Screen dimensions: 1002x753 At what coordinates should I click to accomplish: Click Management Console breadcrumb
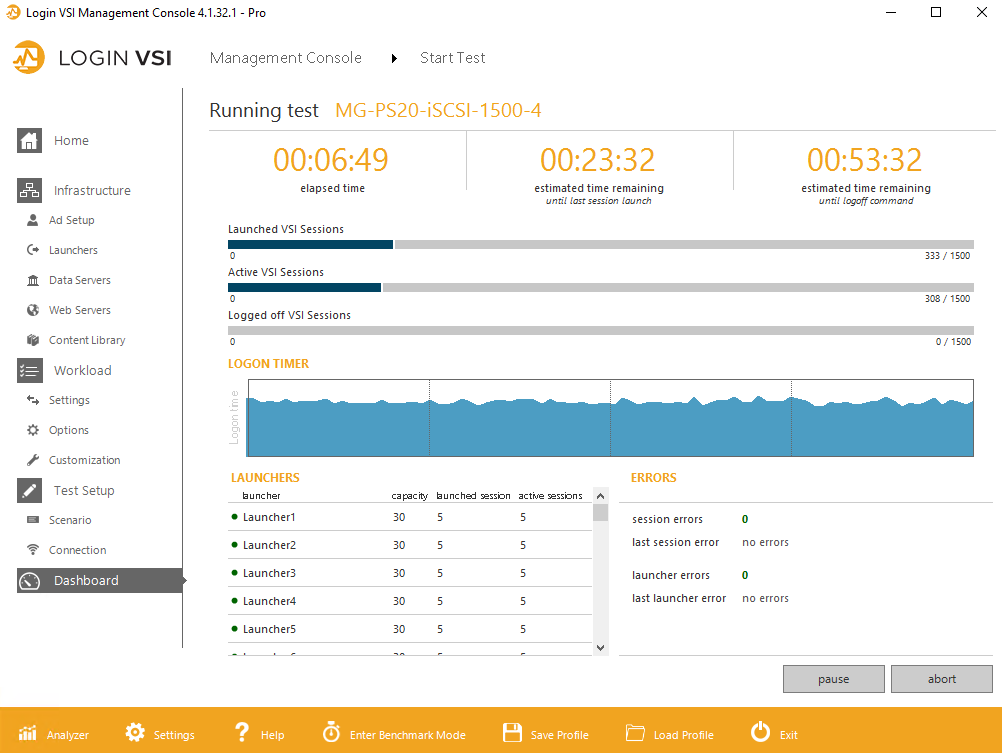(x=286, y=58)
